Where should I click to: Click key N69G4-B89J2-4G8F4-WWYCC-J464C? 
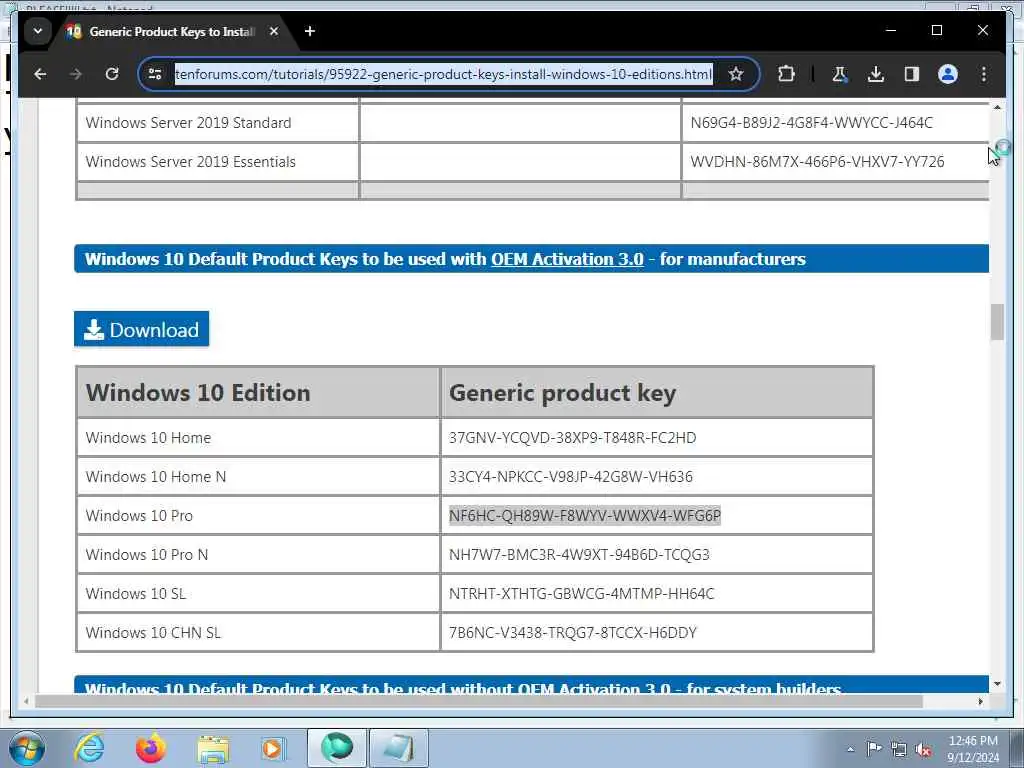[x=811, y=123]
